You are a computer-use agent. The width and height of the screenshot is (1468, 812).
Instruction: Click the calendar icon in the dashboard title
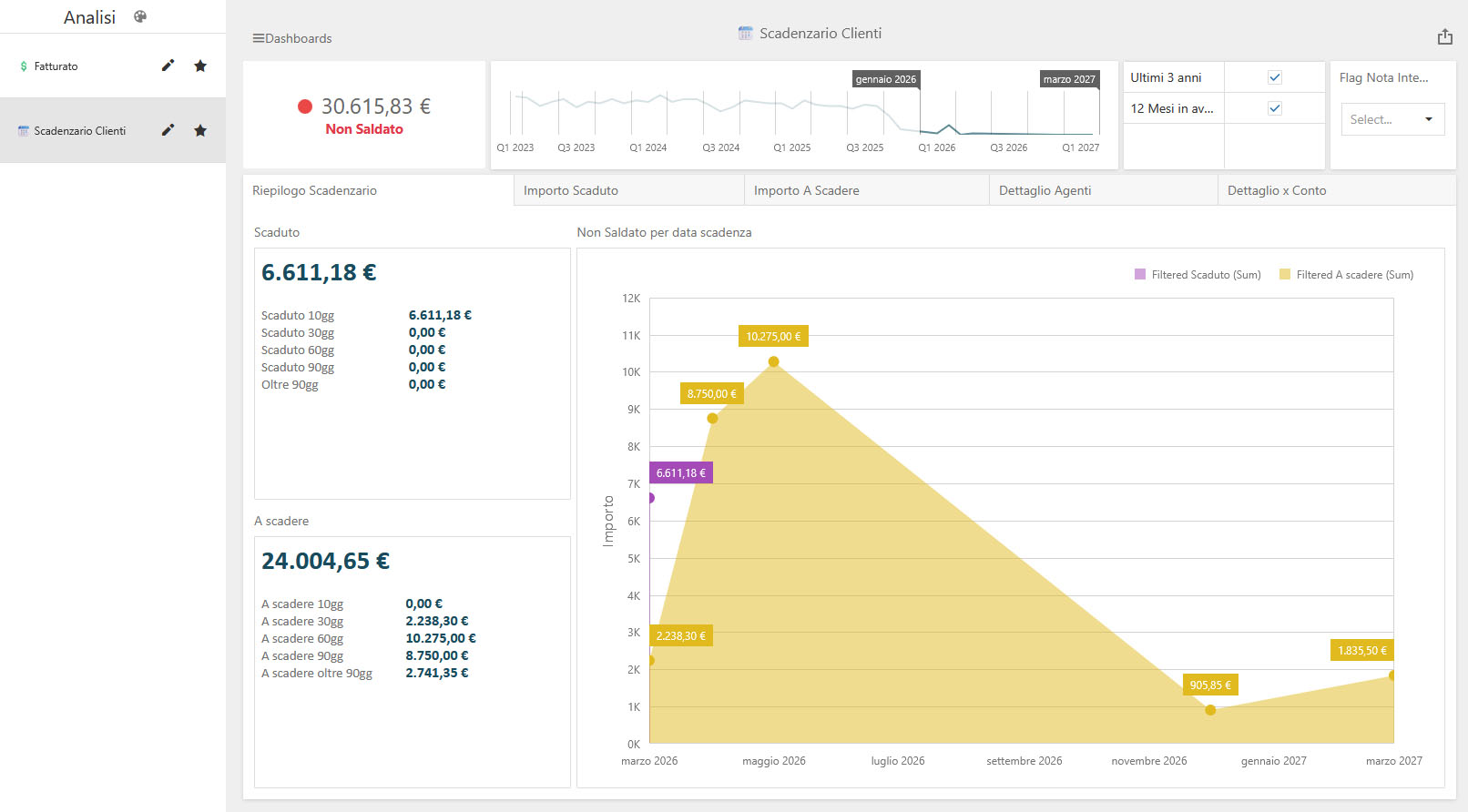coord(745,34)
